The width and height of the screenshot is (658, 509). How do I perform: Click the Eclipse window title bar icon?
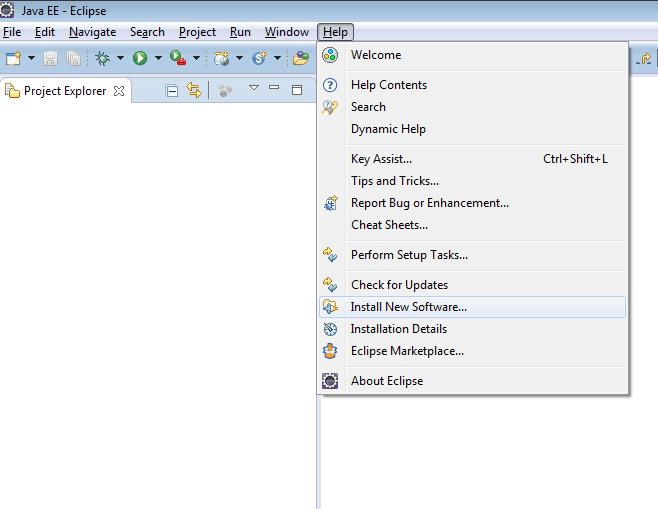tap(7, 10)
